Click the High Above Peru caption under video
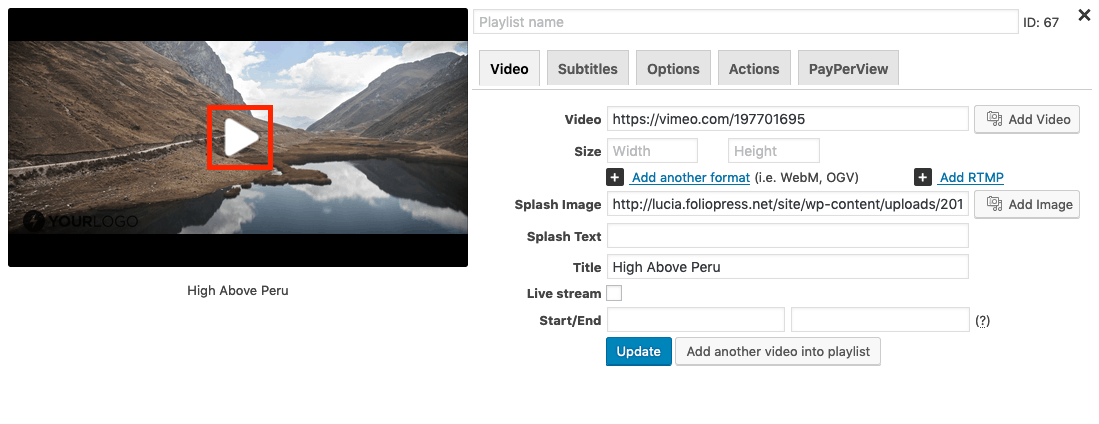 point(238,290)
